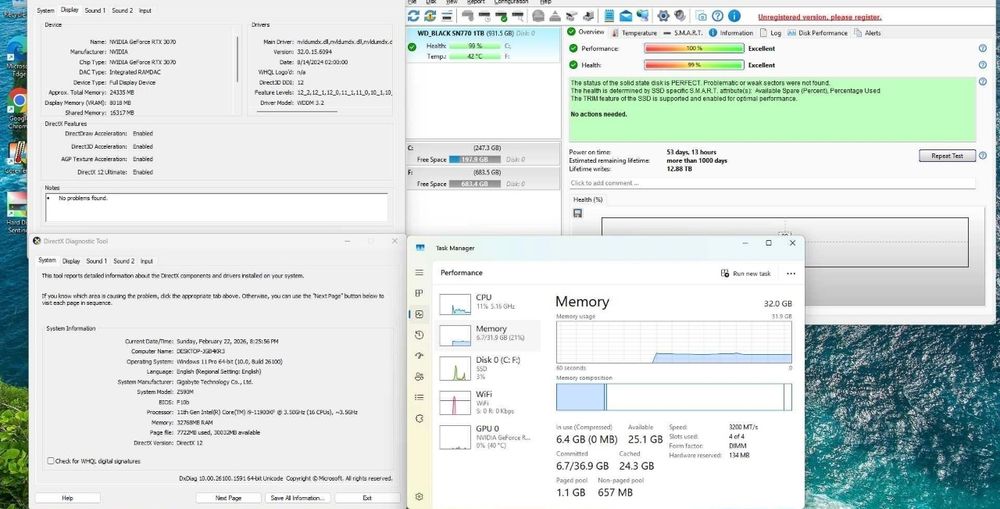Open Sound 2 tab in DirectX window showing Device details
This screenshot has width=1000, height=509.
click(122, 10)
